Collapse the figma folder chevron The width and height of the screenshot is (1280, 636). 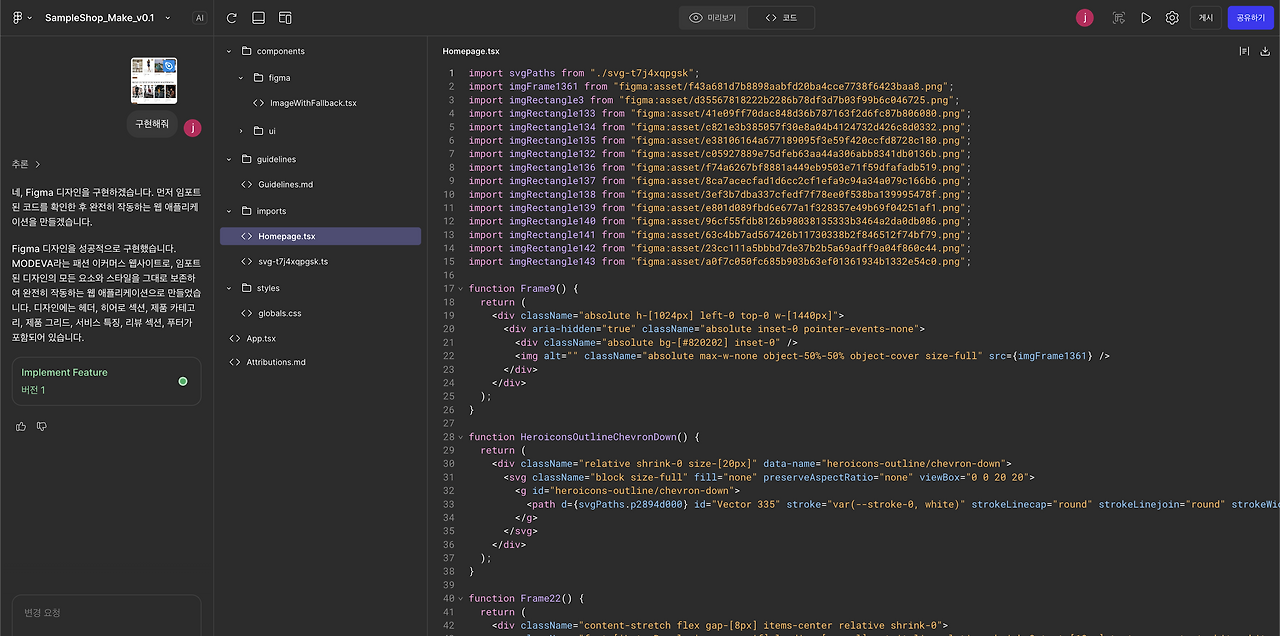click(x=241, y=77)
